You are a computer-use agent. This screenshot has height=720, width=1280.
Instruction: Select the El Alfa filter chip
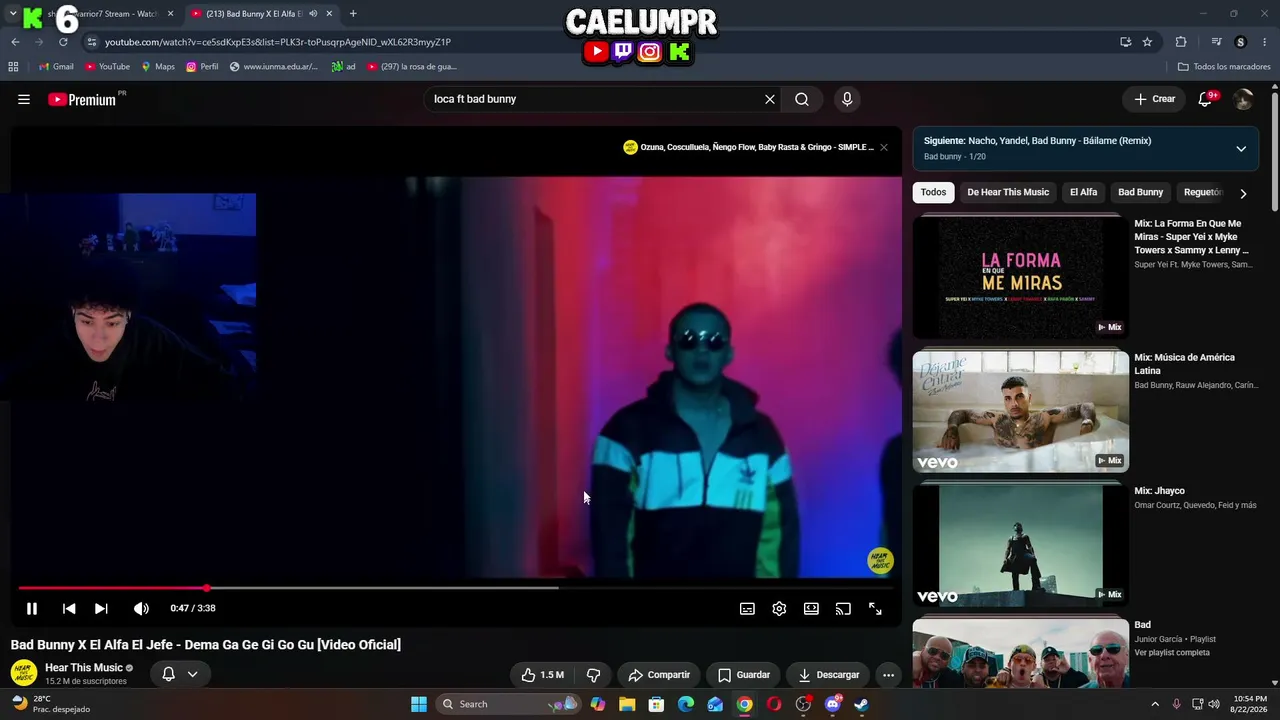coord(1083,192)
